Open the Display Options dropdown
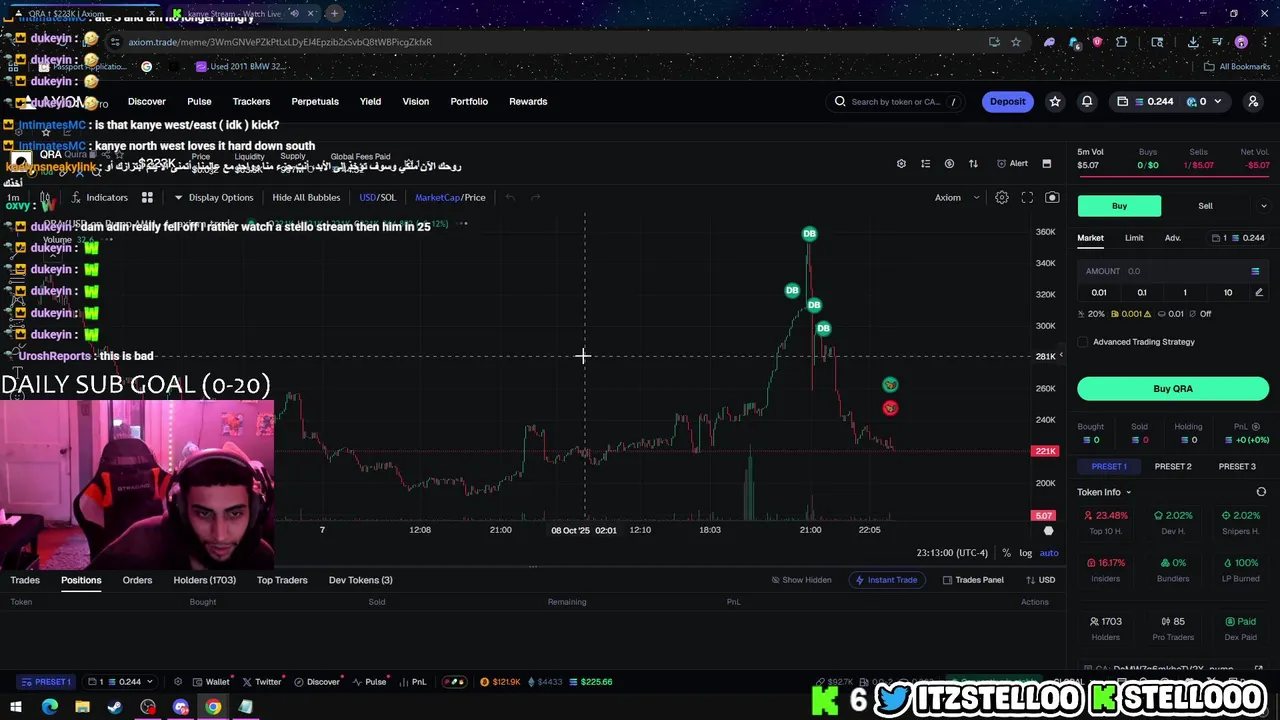The height and width of the screenshot is (720, 1280). click(x=214, y=197)
